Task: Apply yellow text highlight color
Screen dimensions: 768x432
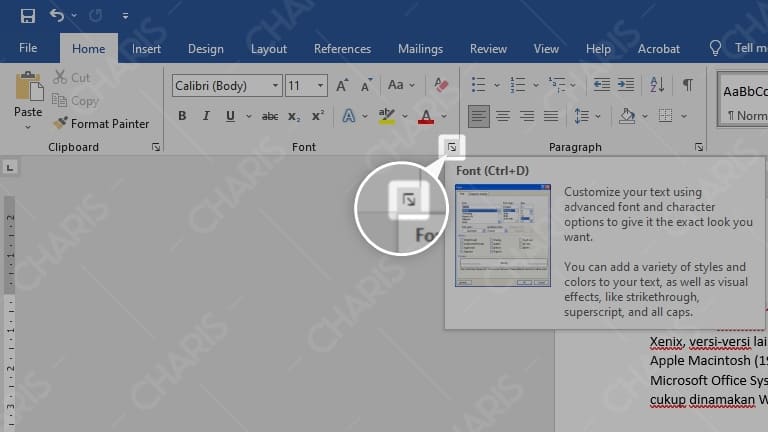Action: click(386, 116)
